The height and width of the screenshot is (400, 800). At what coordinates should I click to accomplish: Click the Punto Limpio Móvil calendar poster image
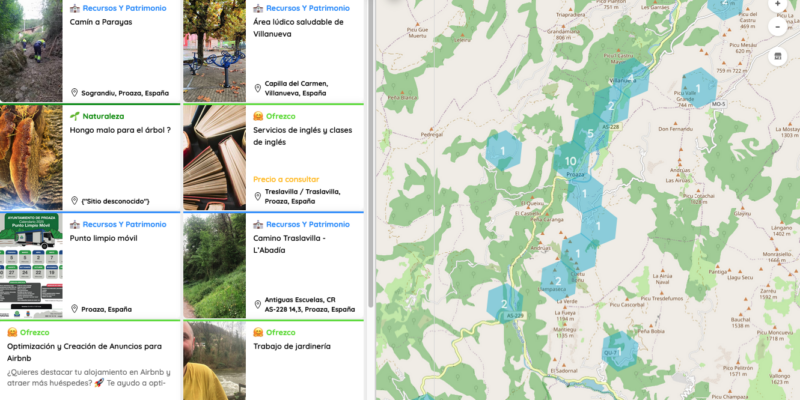pos(31,266)
